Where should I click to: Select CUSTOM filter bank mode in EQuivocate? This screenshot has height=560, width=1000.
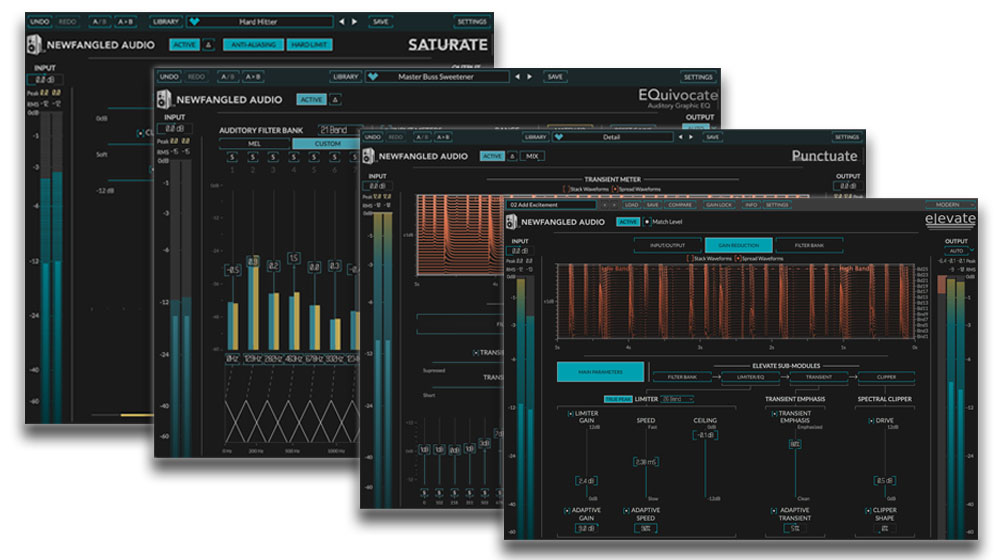328,144
